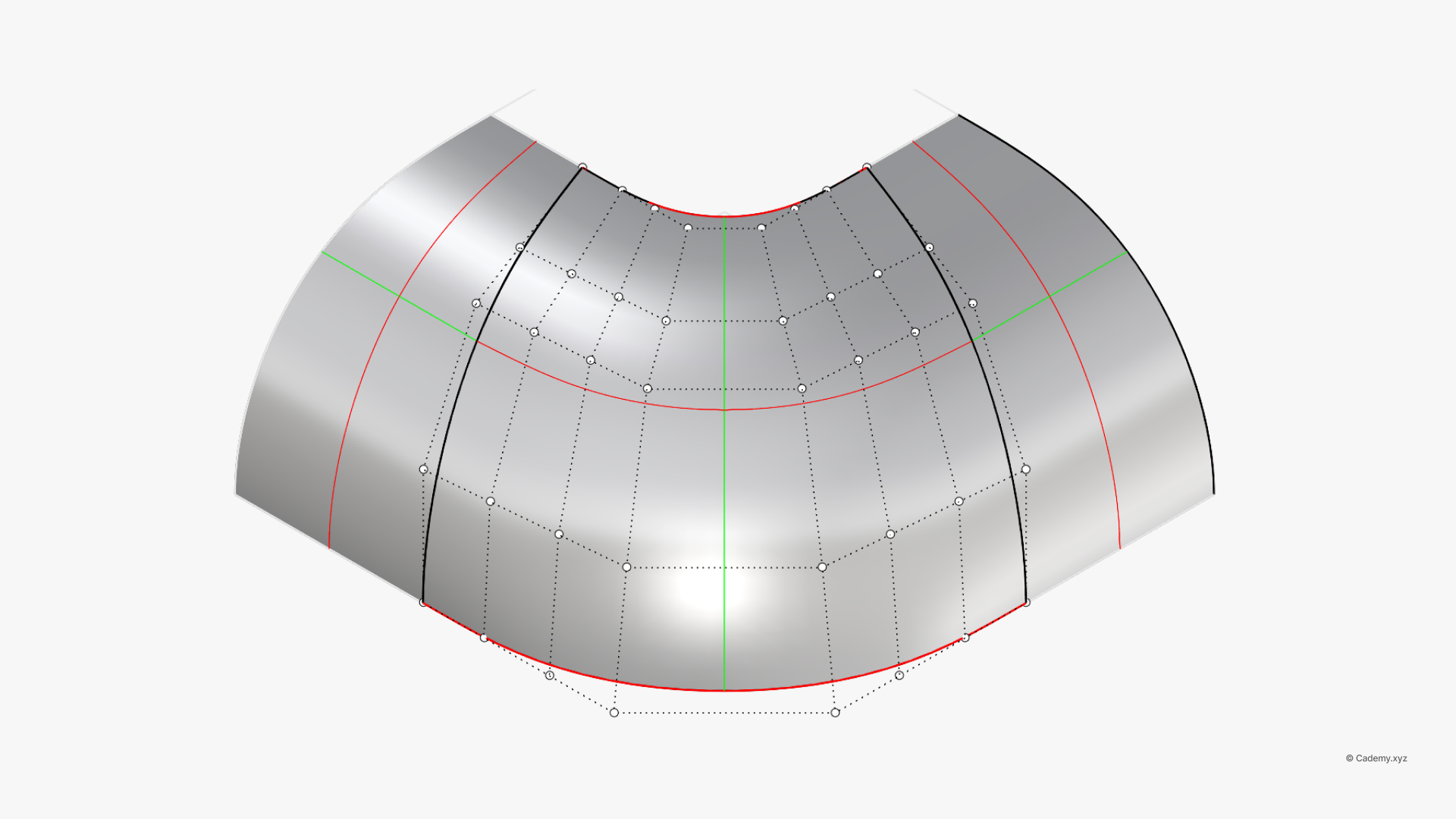Select bottom-left corner control point of center patch

coord(423,602)
